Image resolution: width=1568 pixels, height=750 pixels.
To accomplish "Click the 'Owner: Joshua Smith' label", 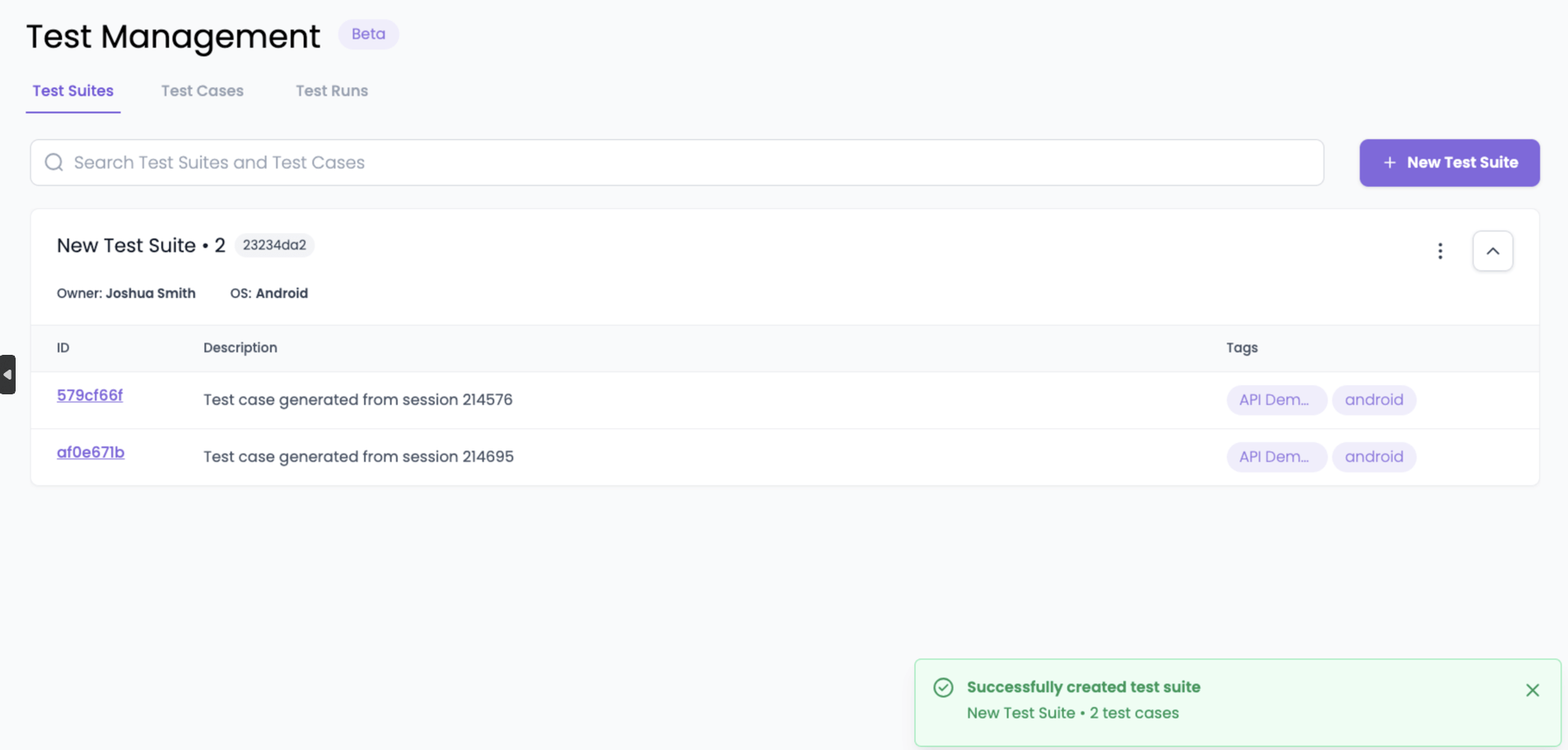I will point(126,293).
